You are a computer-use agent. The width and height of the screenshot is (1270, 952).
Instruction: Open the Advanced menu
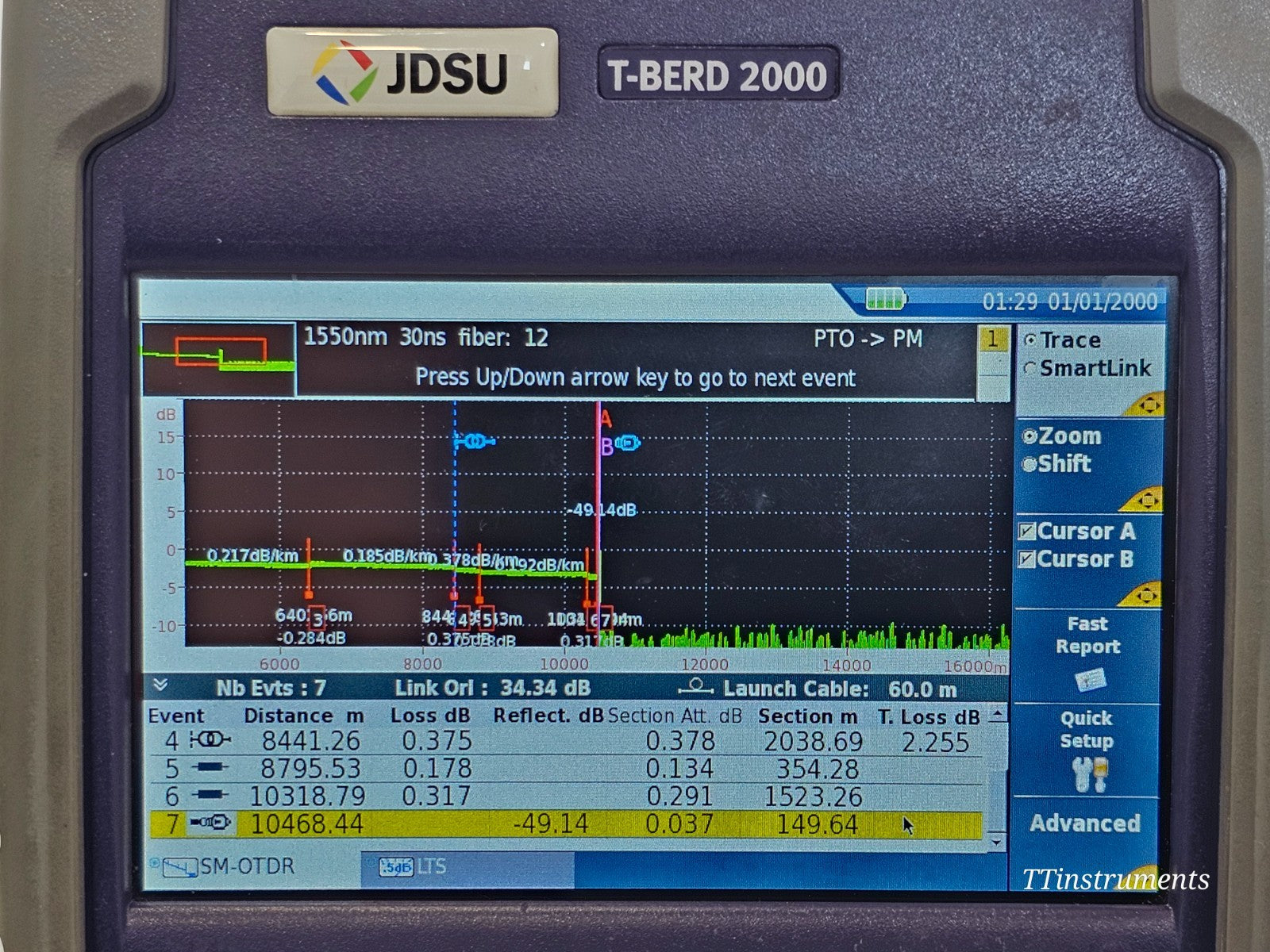click(x=1087, y=823)
